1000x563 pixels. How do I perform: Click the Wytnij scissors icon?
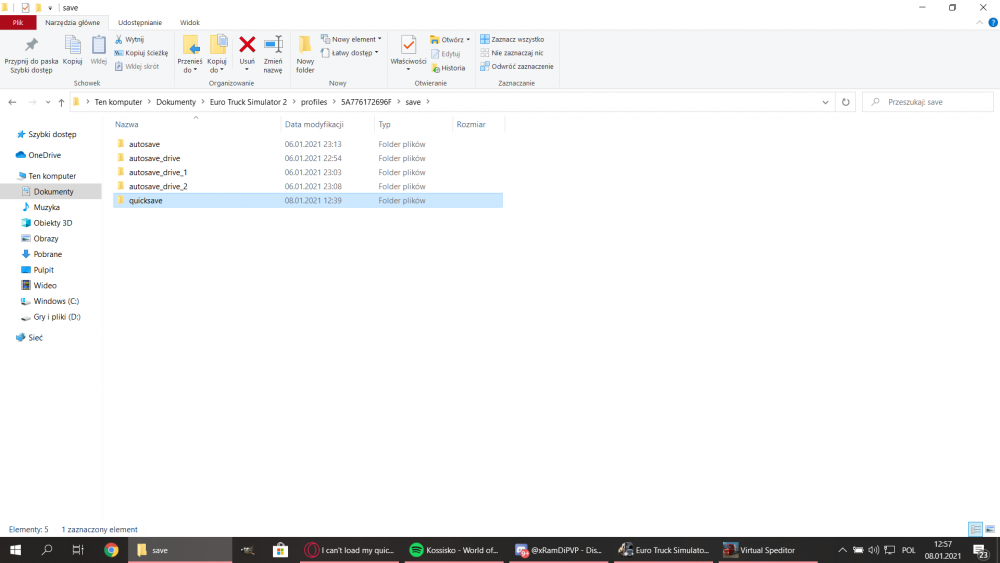click(119, 39)
